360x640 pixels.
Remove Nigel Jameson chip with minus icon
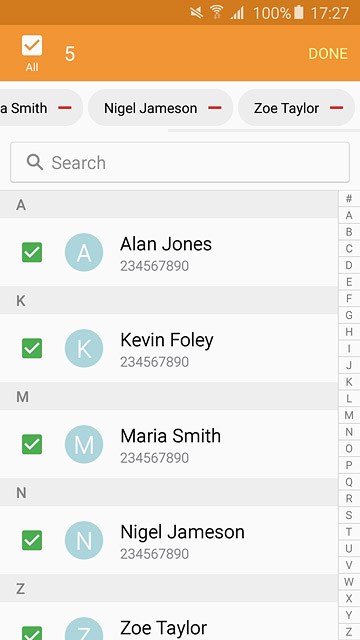pos(215,108)
